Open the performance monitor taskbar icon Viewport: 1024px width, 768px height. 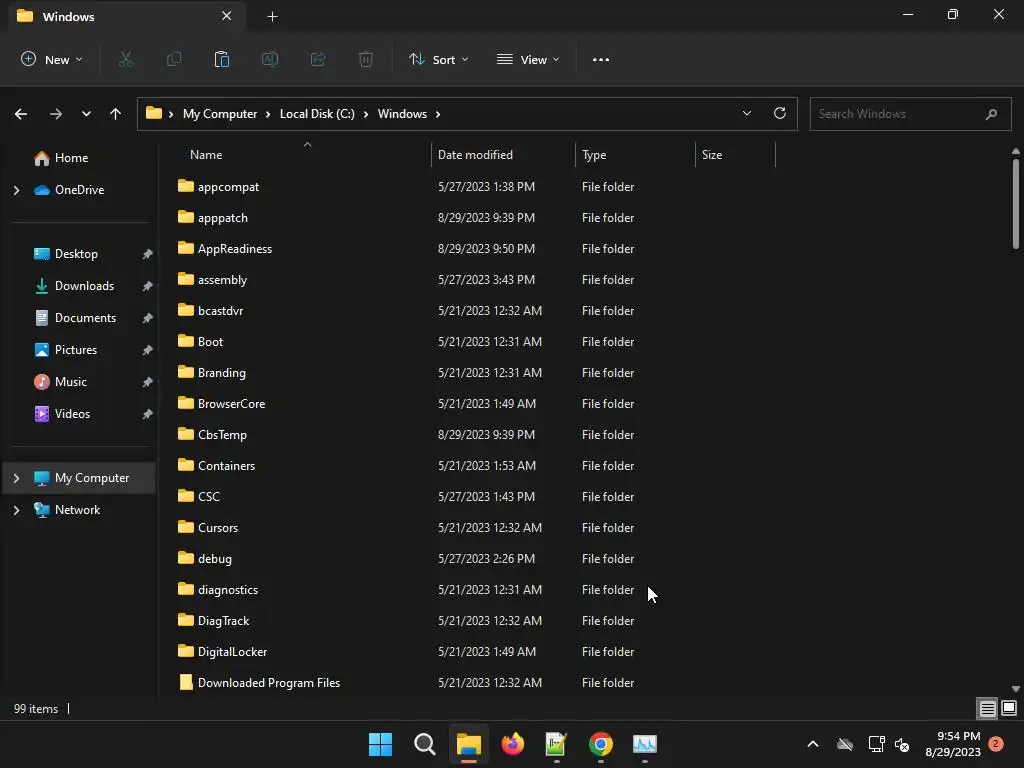tap(645, 744)
